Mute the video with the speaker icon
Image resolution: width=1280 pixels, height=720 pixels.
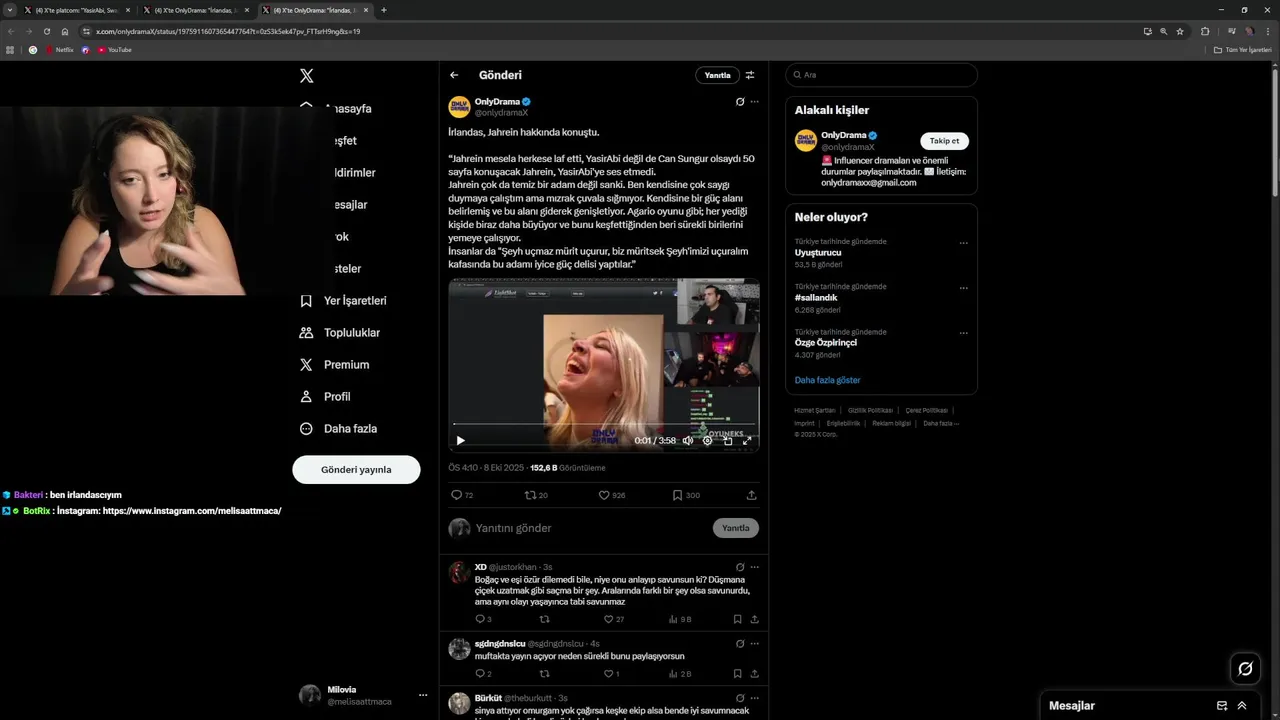point(688,440)
